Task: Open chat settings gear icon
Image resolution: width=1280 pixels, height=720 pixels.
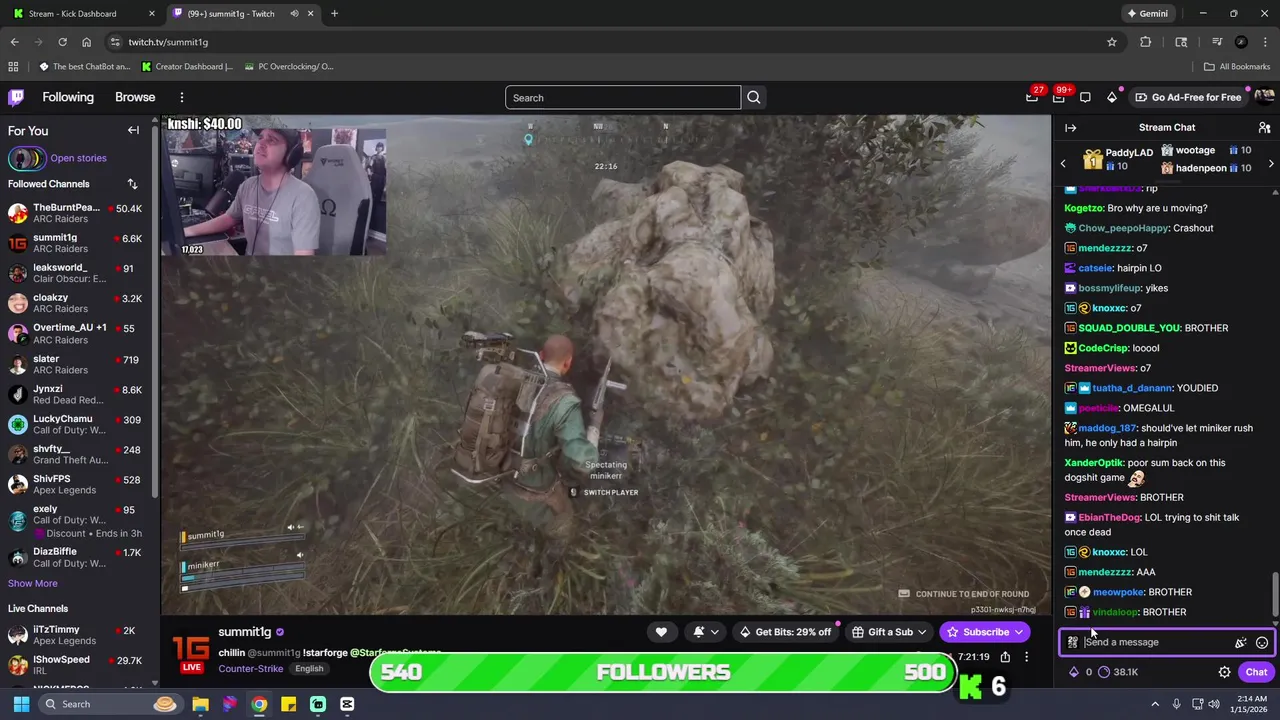Action: click(1224, 672)
